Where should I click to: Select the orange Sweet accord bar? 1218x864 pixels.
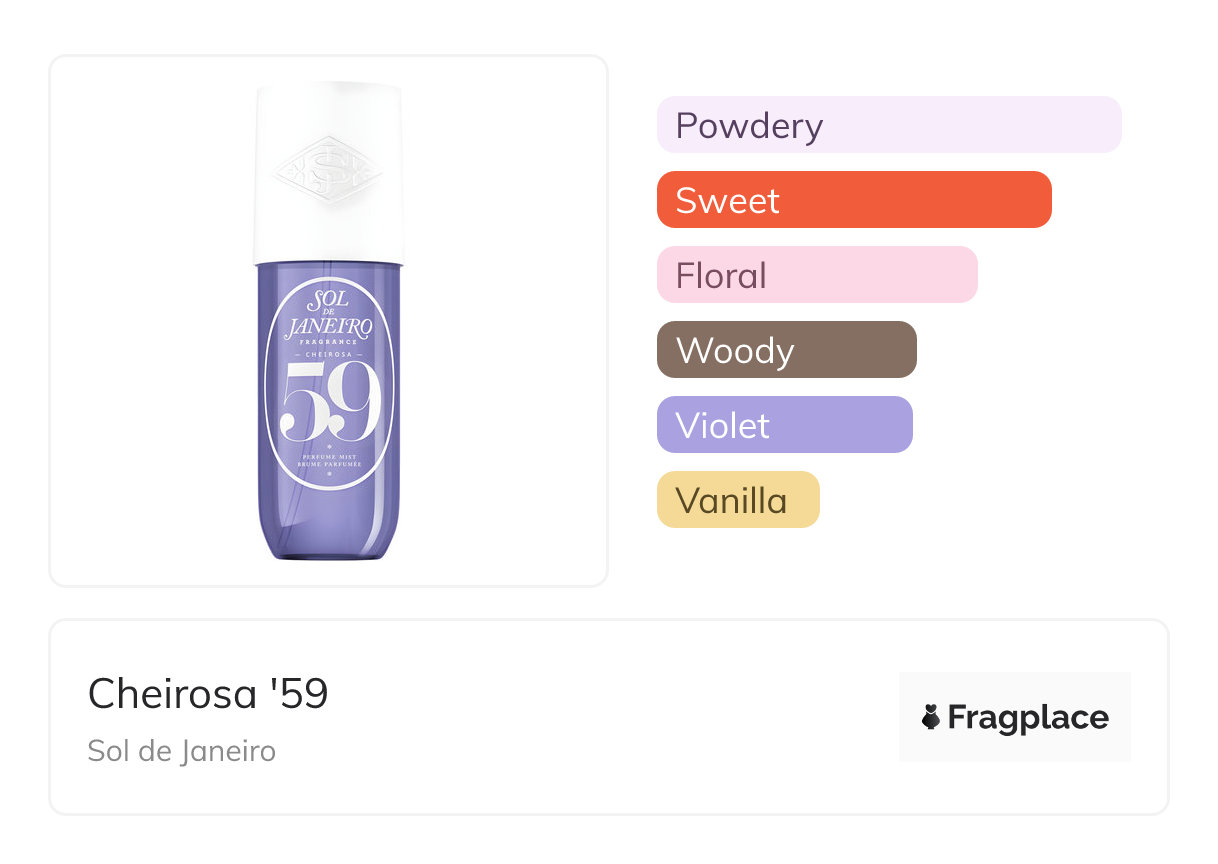tap(853, 200)
